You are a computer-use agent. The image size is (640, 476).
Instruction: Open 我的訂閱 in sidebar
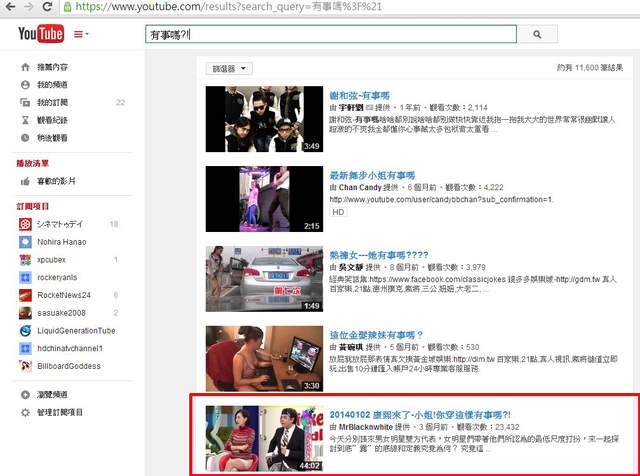click(x=53, y=102)
